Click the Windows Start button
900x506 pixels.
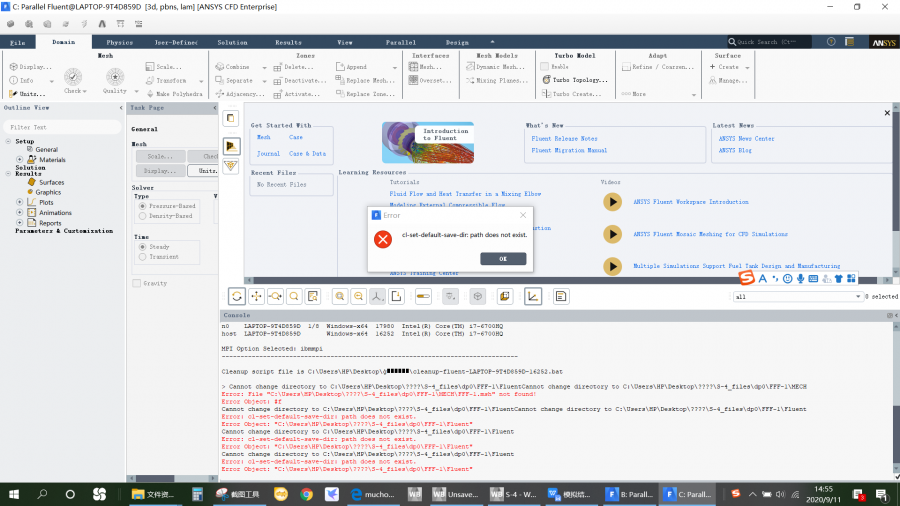tap(14, 494)
